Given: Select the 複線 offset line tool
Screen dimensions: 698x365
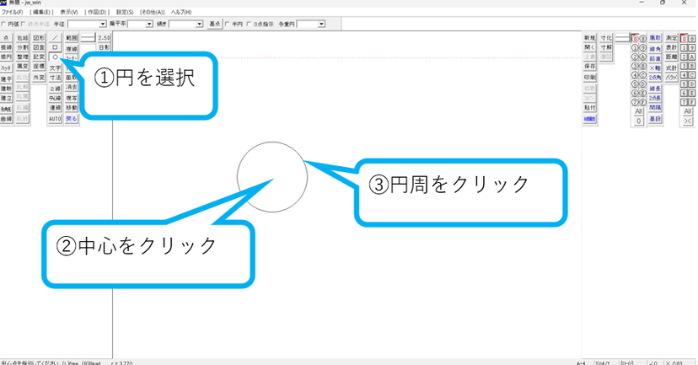Looking at the screenshot, I should tap(72, 49).
